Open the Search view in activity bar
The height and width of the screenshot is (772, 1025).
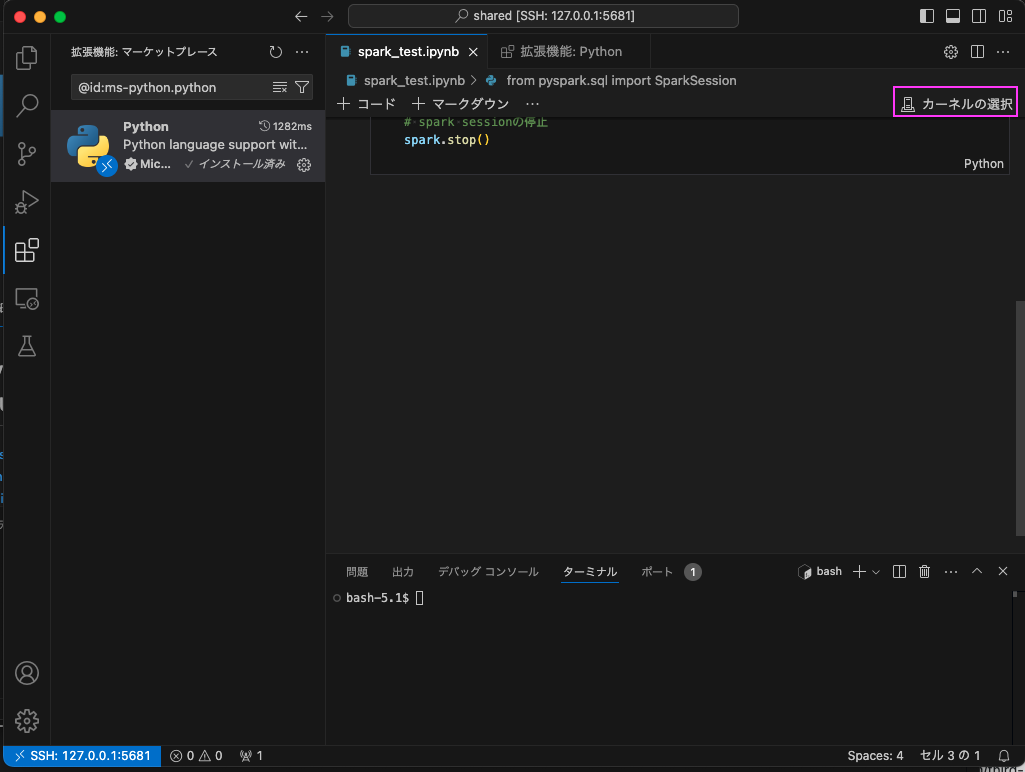pyautogui.click(x=27, y=105)
